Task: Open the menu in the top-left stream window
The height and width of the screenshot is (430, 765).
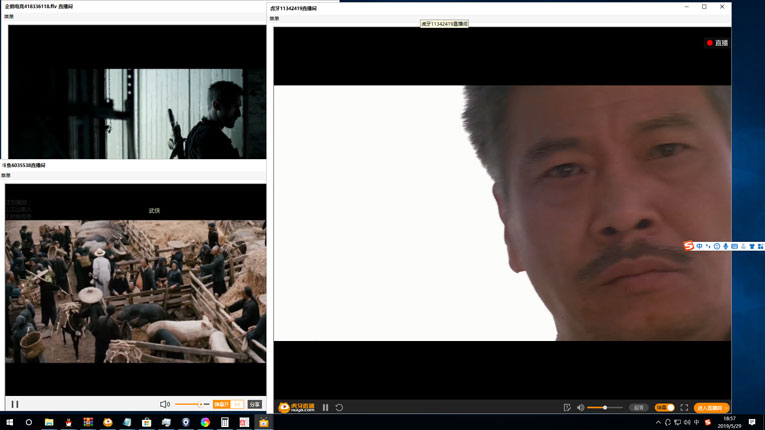Action: click(9, 16)
